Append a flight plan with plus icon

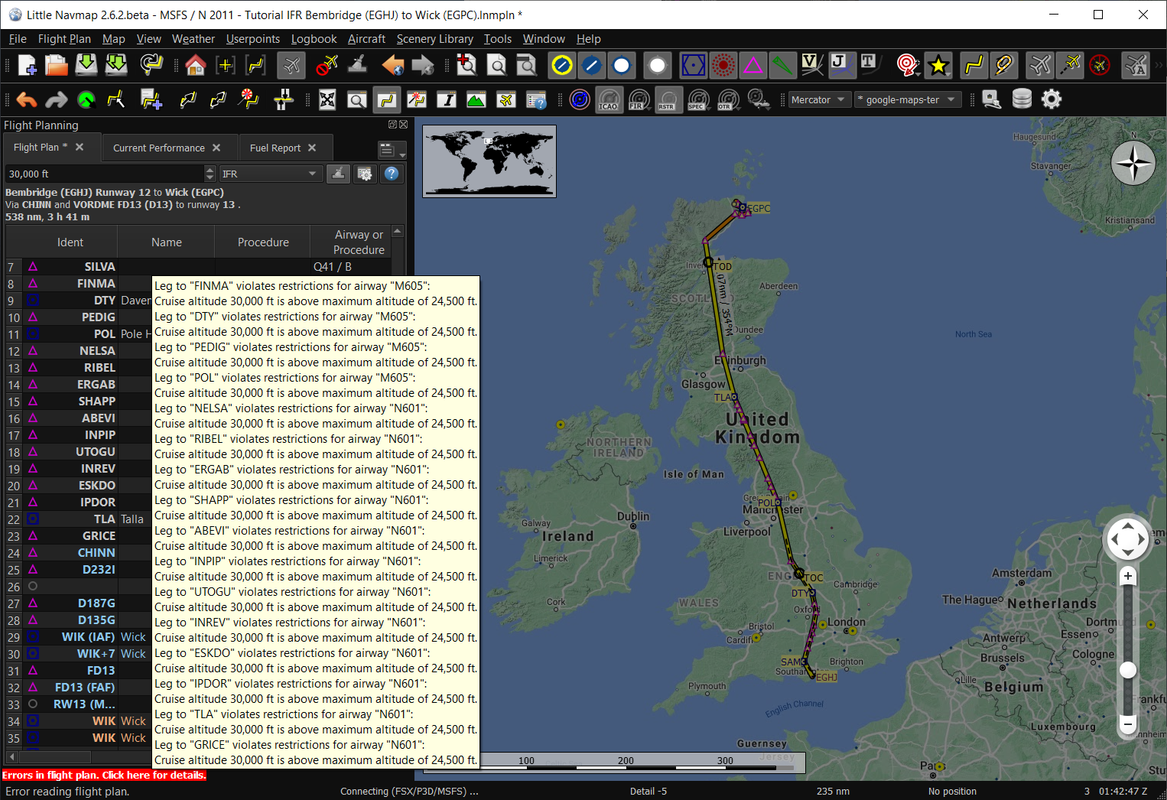[x=151, y=99]
